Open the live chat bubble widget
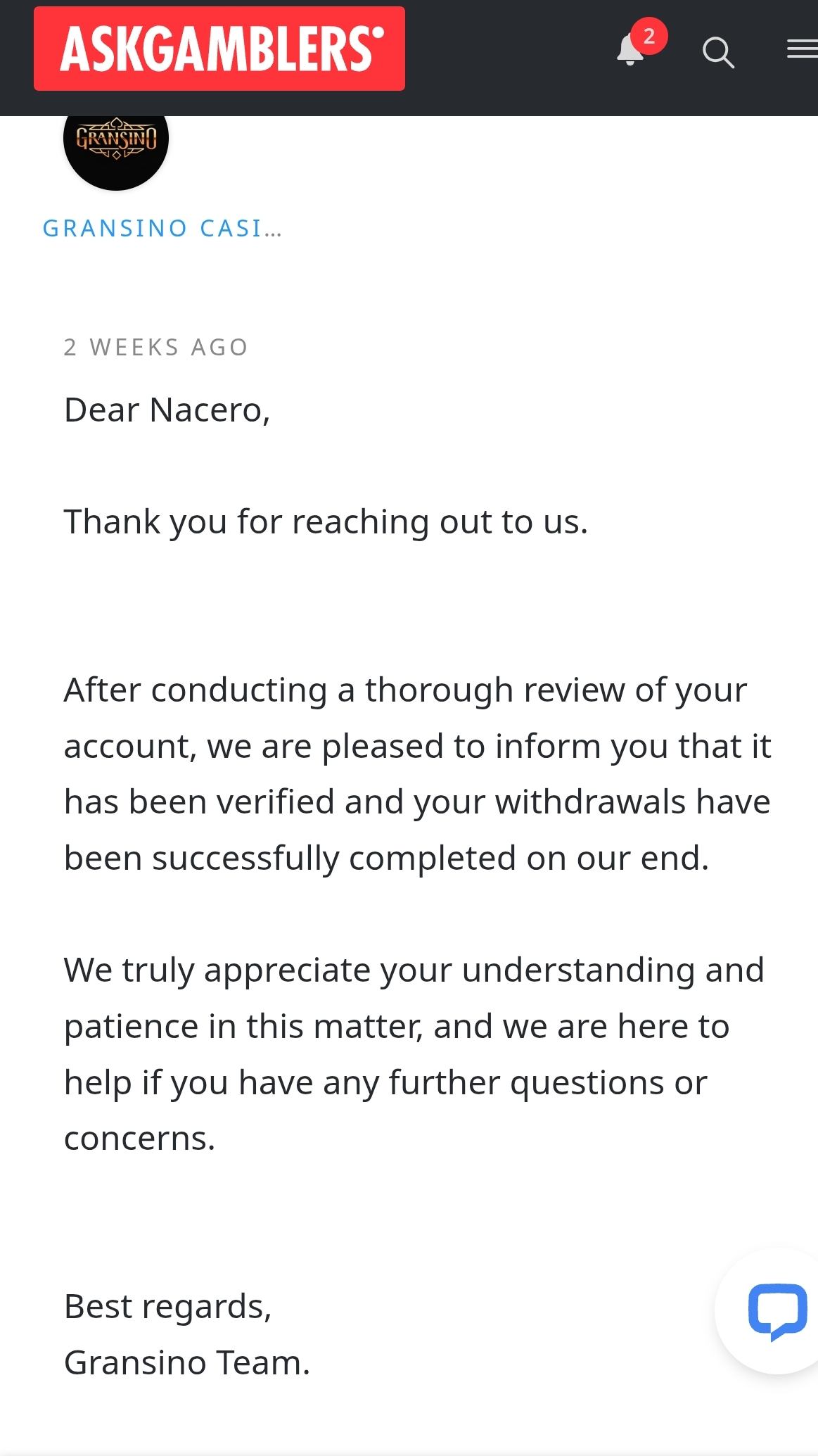 pos(777,1311)
